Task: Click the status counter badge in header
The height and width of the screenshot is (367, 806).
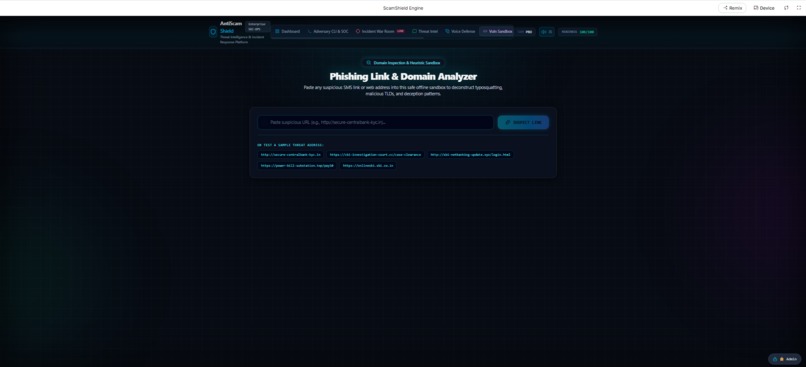Action: tap(578, 32)
